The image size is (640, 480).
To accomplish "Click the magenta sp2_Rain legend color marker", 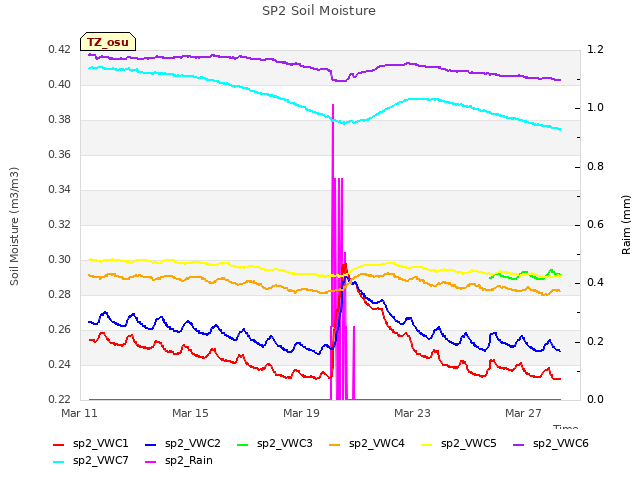I will pyautogui.click(x=151, y=462).
